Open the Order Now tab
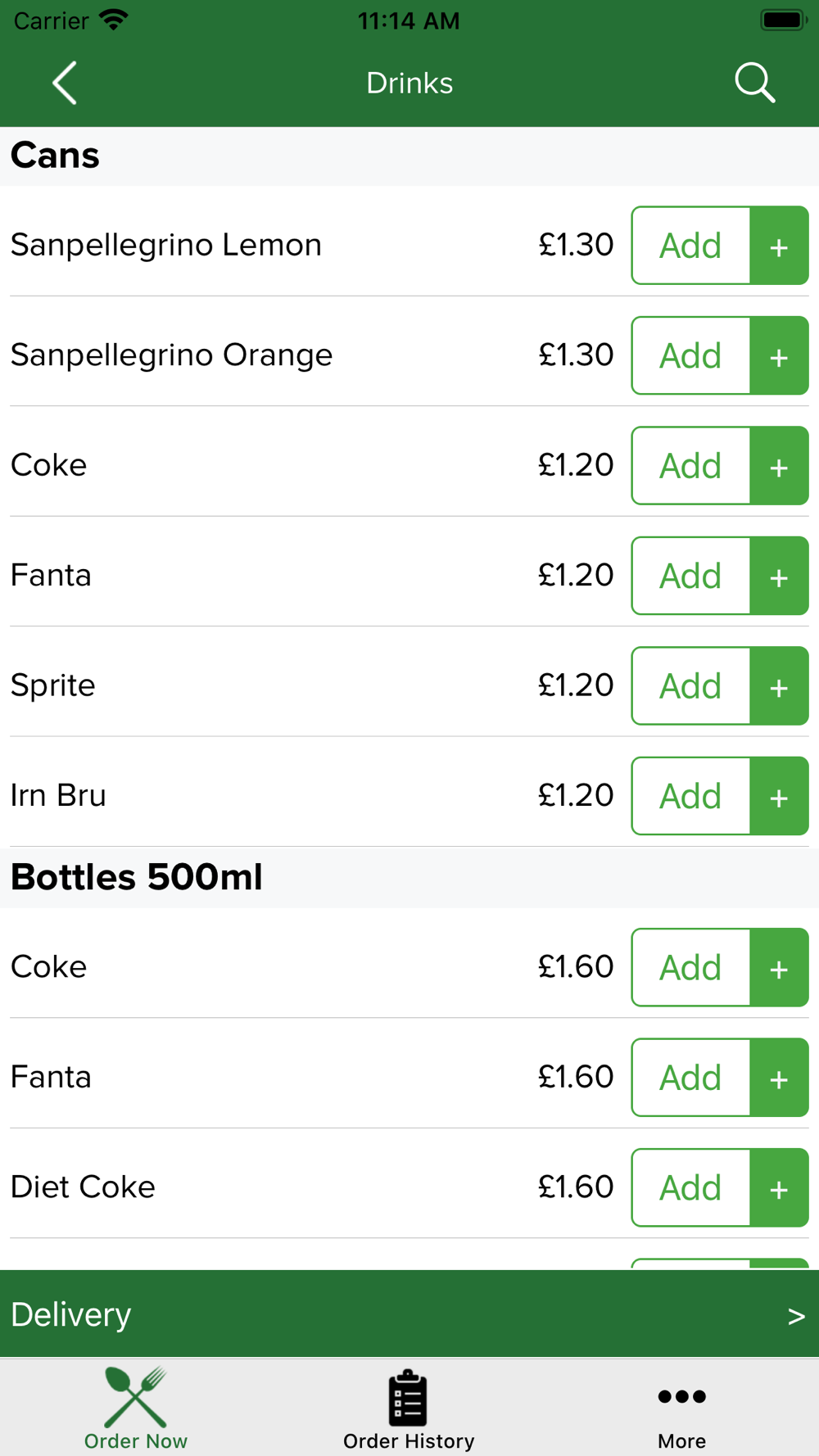This screenshot has width=819, height=1456. (136, 1409)
